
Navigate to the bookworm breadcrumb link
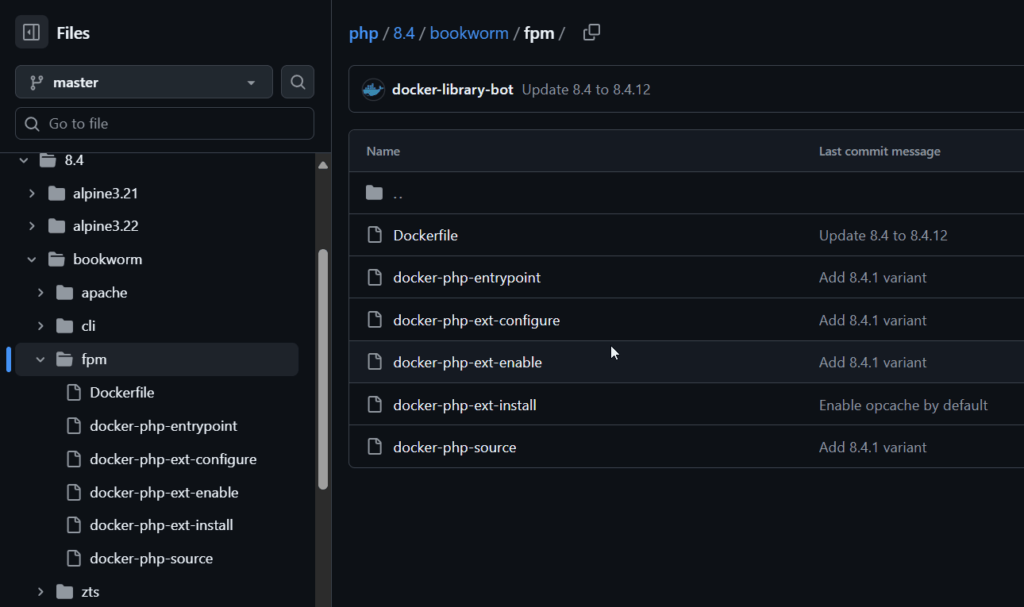469,33
